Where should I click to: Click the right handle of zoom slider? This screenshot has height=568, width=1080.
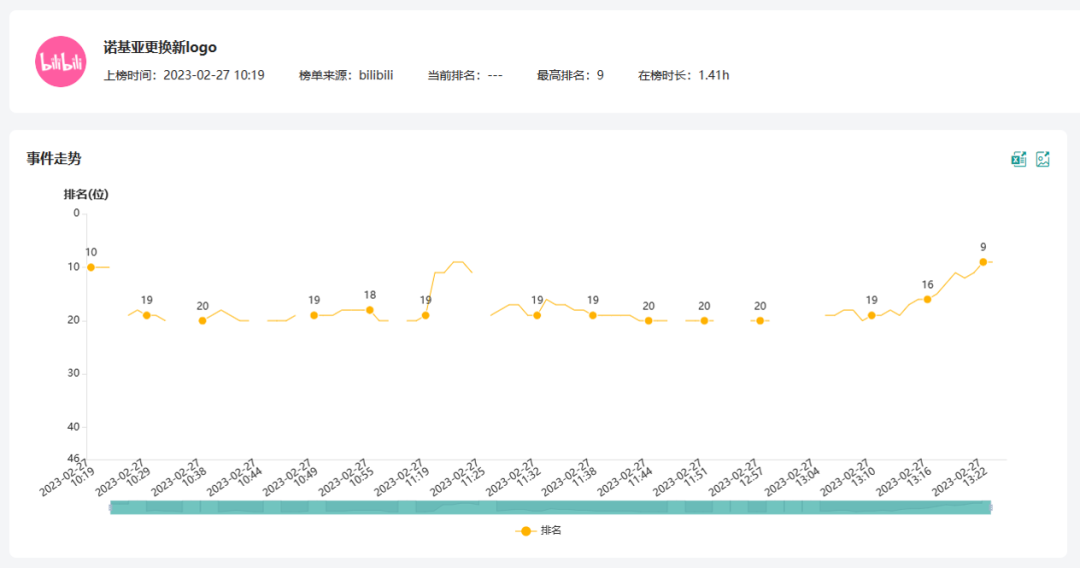[991, 507]
